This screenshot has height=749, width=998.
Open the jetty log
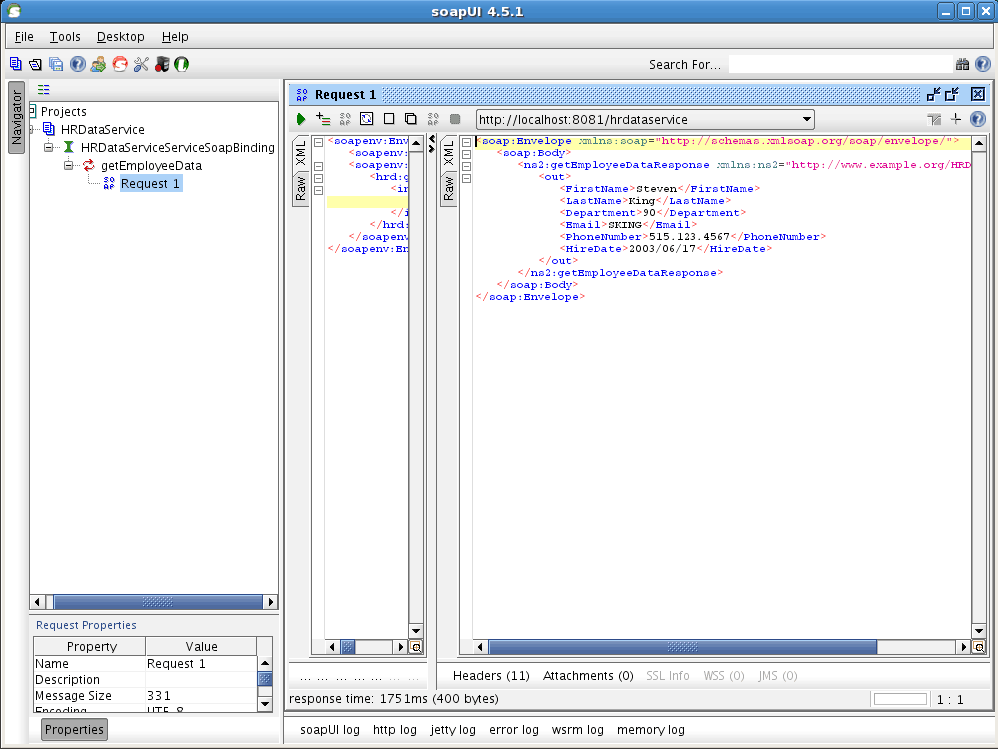453,730
